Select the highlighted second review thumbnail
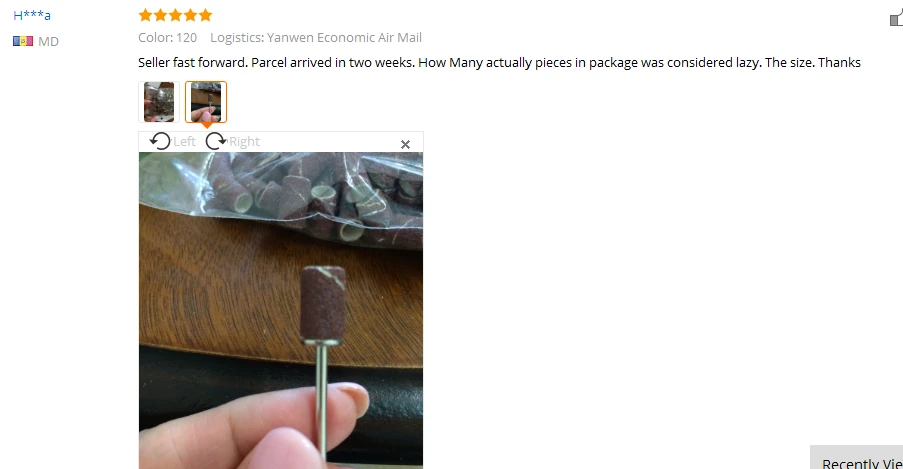Image resolution: width=903 pixels, height=469 pixels. (x=206, y=102)
